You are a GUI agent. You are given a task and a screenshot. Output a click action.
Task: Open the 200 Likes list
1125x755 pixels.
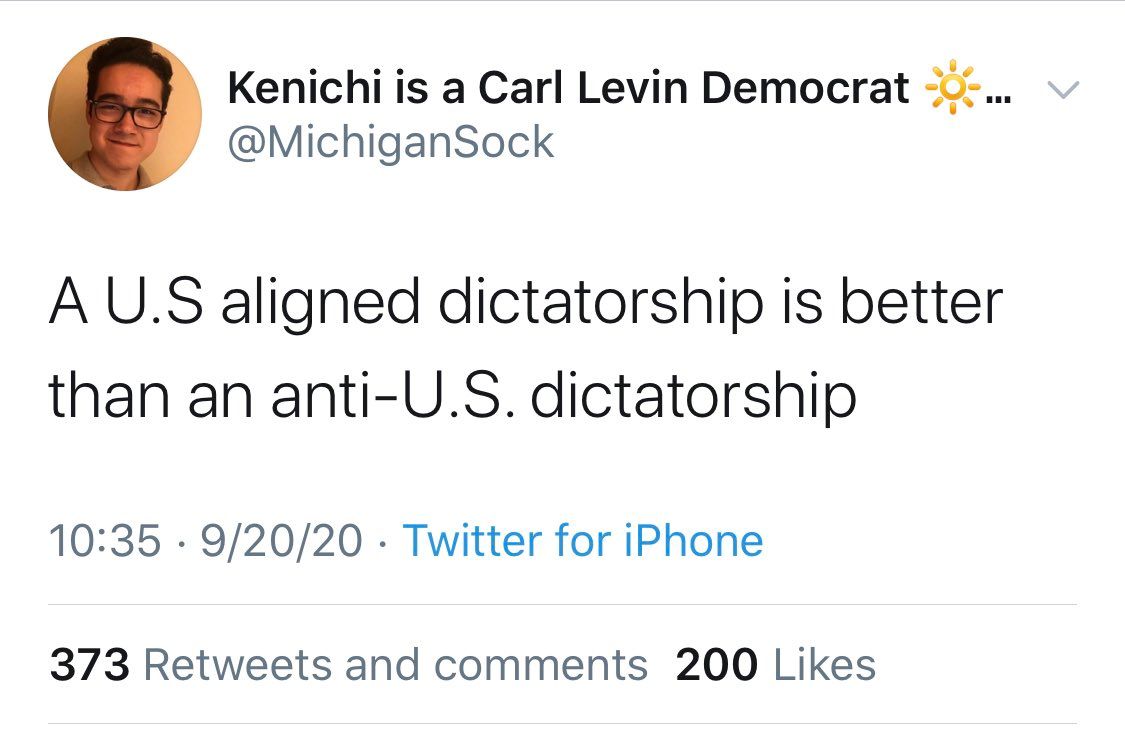775,665
